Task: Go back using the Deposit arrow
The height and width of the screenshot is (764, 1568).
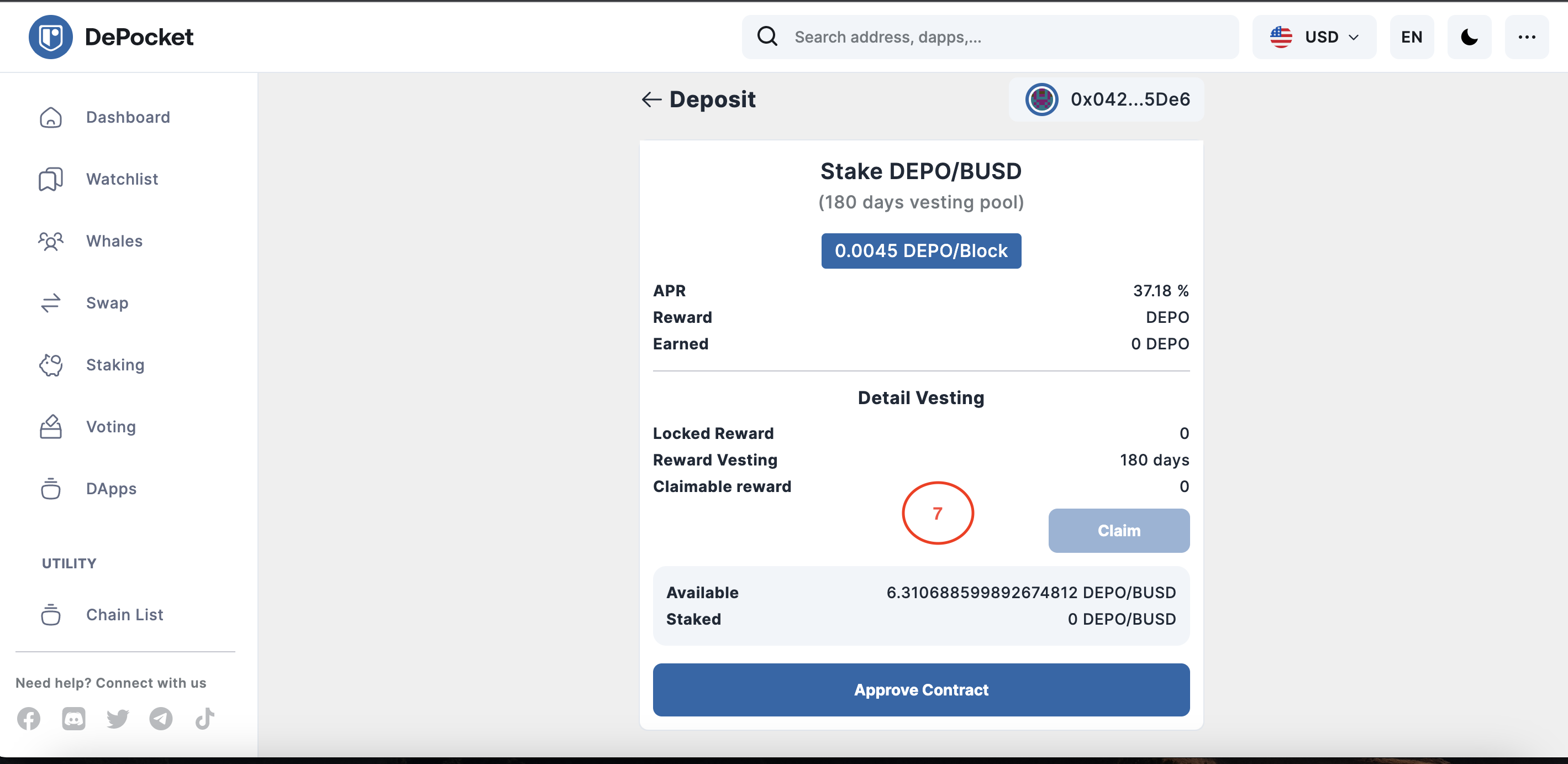Action: tap(651, 100)
